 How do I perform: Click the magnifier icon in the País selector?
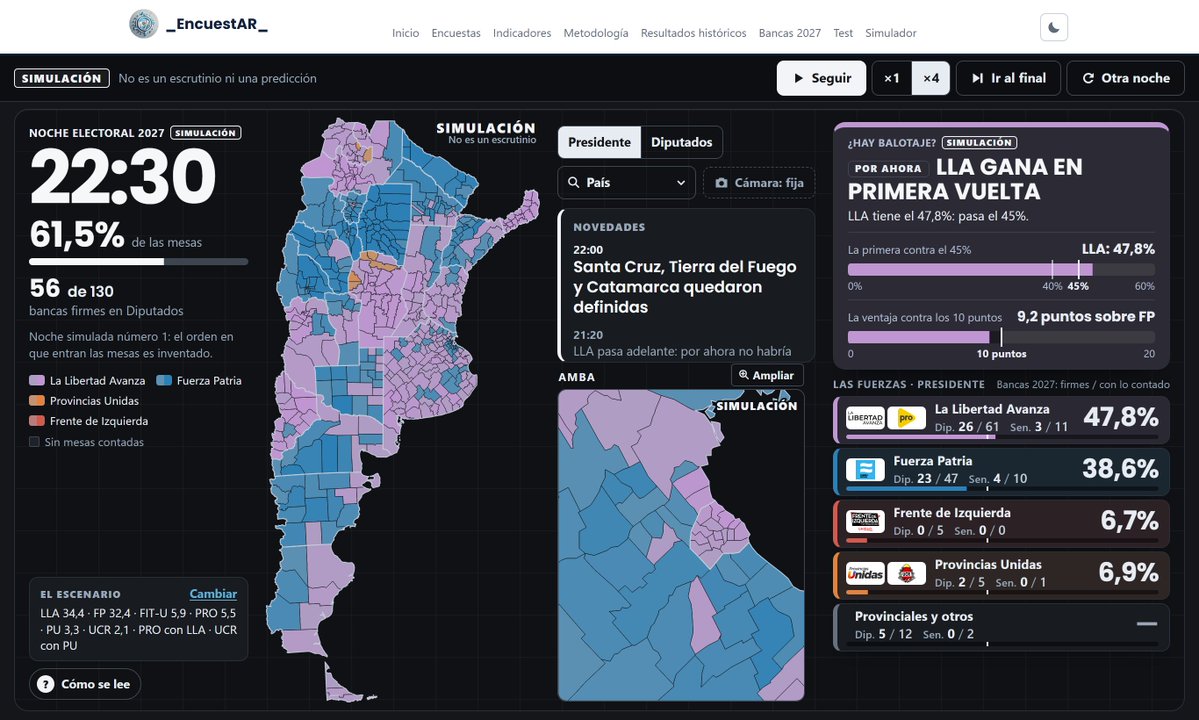pyautogui.click(x=574, y=183)
